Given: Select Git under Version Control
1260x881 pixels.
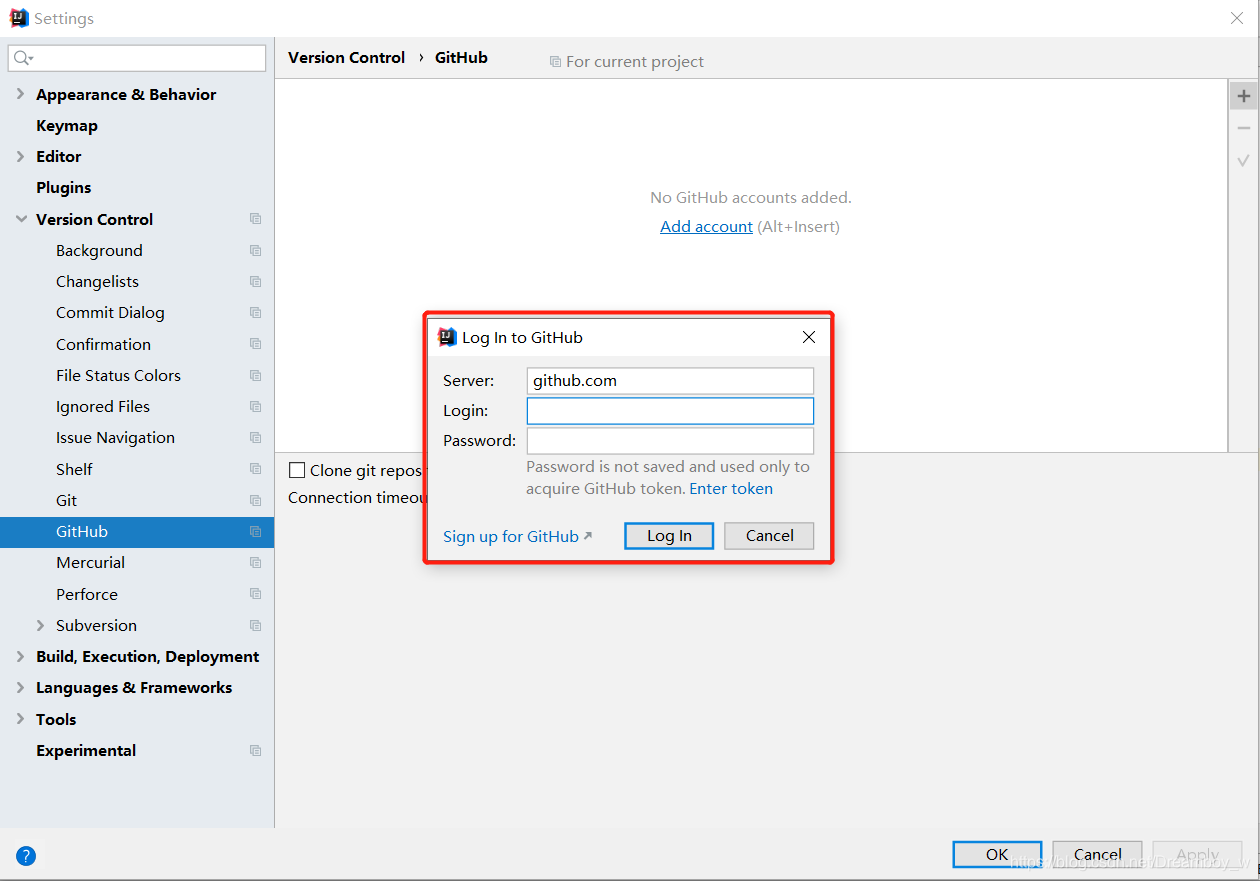Looking at the screenshot, I should click(66, 501).
